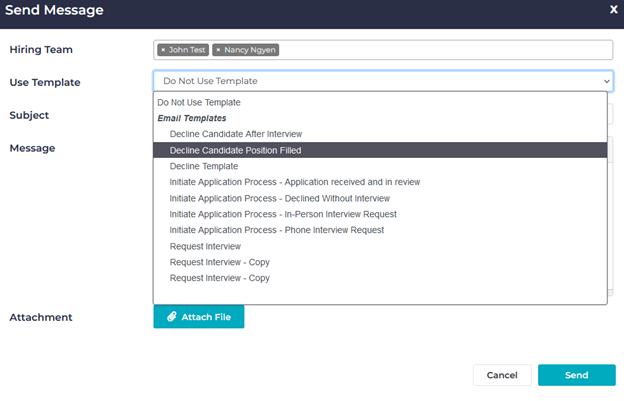
Task: Close the Send Message dialog
Action: (x=613, y=9)
